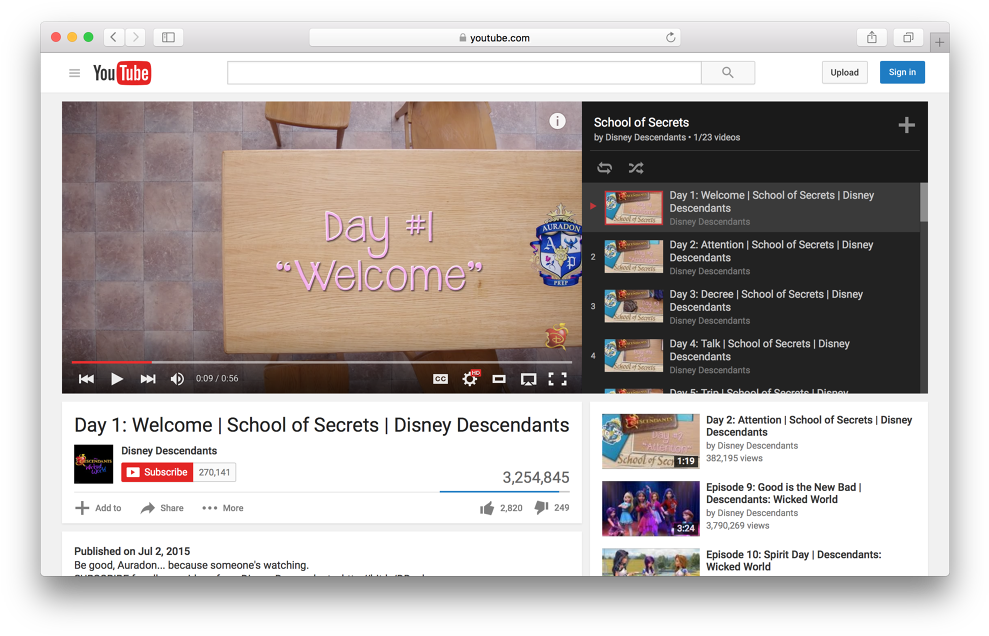Toggle playlist loop (repeat) button

pyautogui.click(x=604, y=168)
